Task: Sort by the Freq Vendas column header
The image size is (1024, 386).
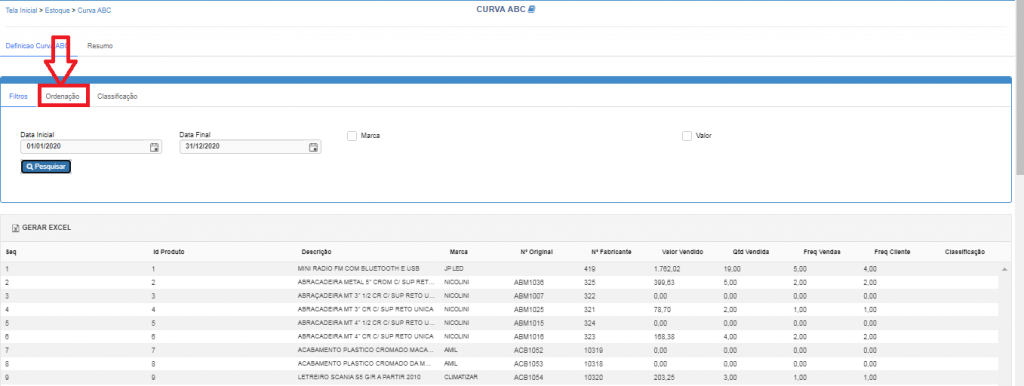Action: (822, 252)
